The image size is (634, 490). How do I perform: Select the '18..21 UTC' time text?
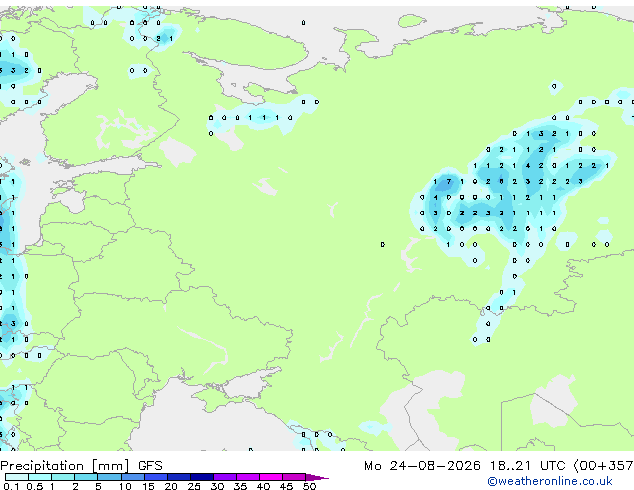(x=527, y=466)
